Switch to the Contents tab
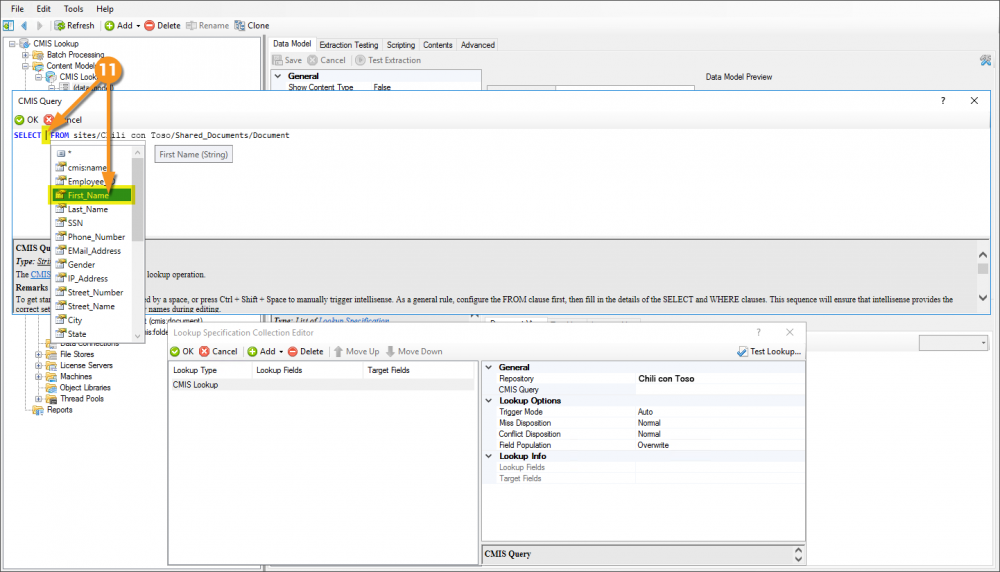Image resolution: width=1000 pixels, height=572 pixels. coord(438,45)
